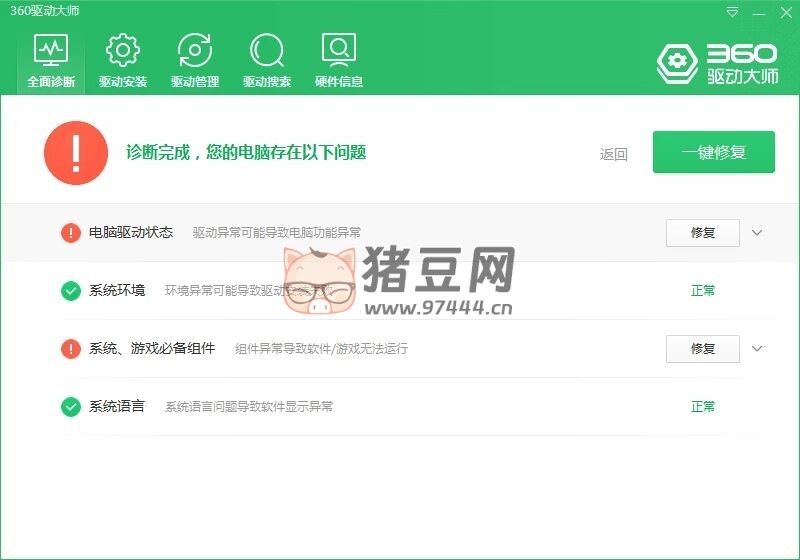The height and width of the screenshot is (560, 800).
Task: Open the 驱动搜索 magnifier icon
Action: point(266,50)
